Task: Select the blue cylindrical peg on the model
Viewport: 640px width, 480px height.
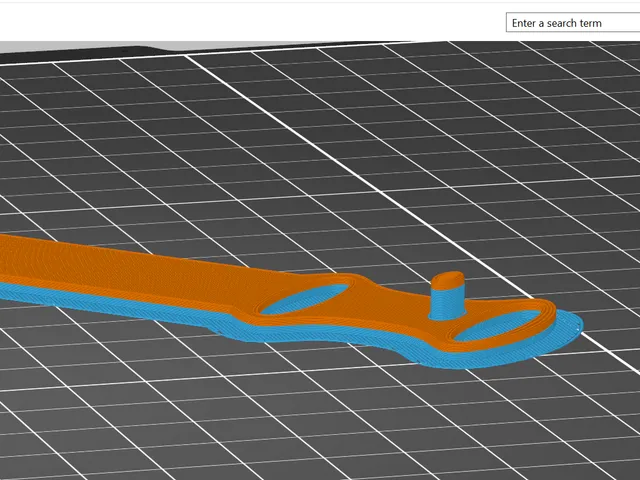Action: [x=448, y=296]
